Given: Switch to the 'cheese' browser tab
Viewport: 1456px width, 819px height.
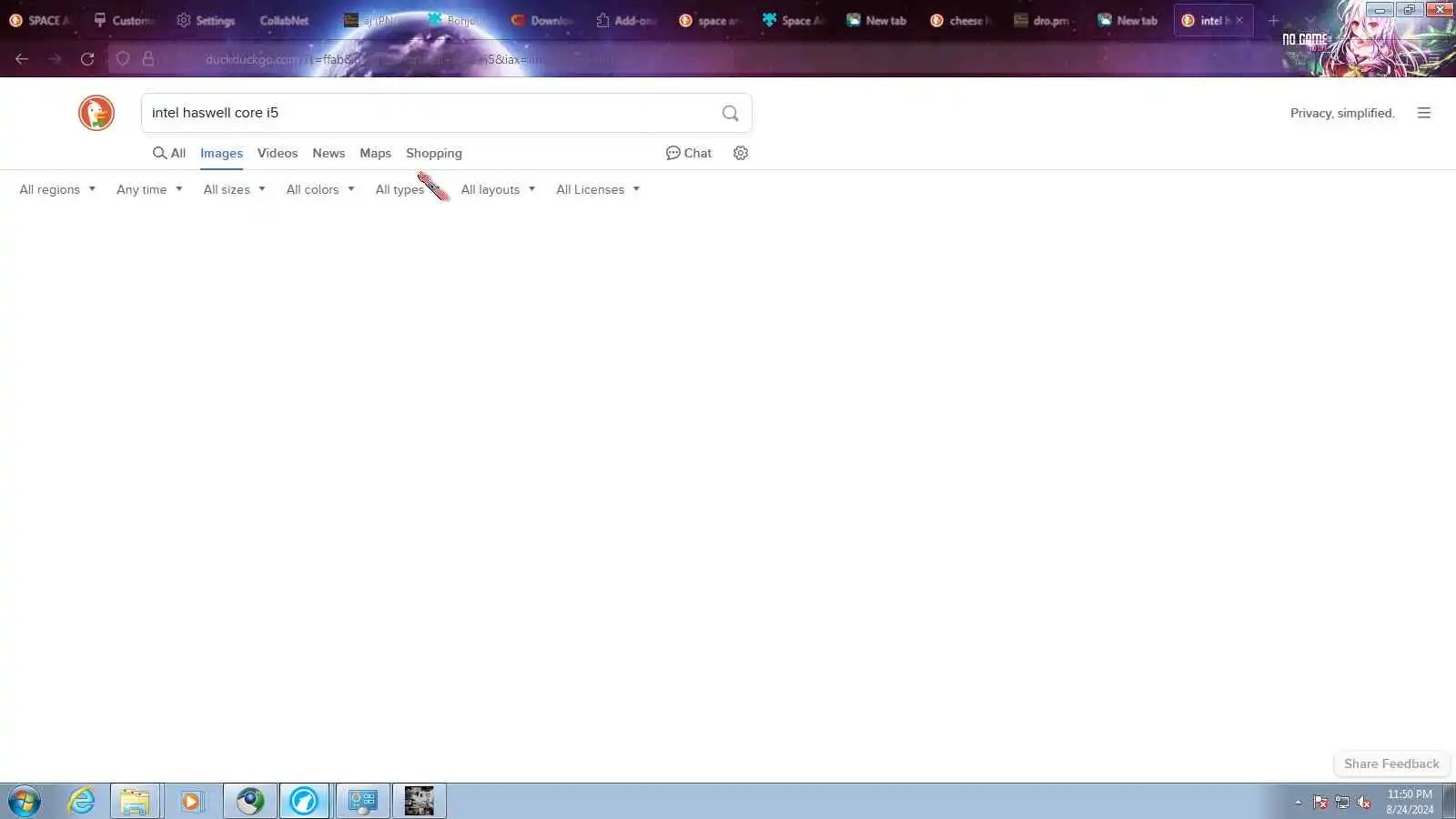Looking at the screenshot, I should pyautogui.click(x=960, y=20).
